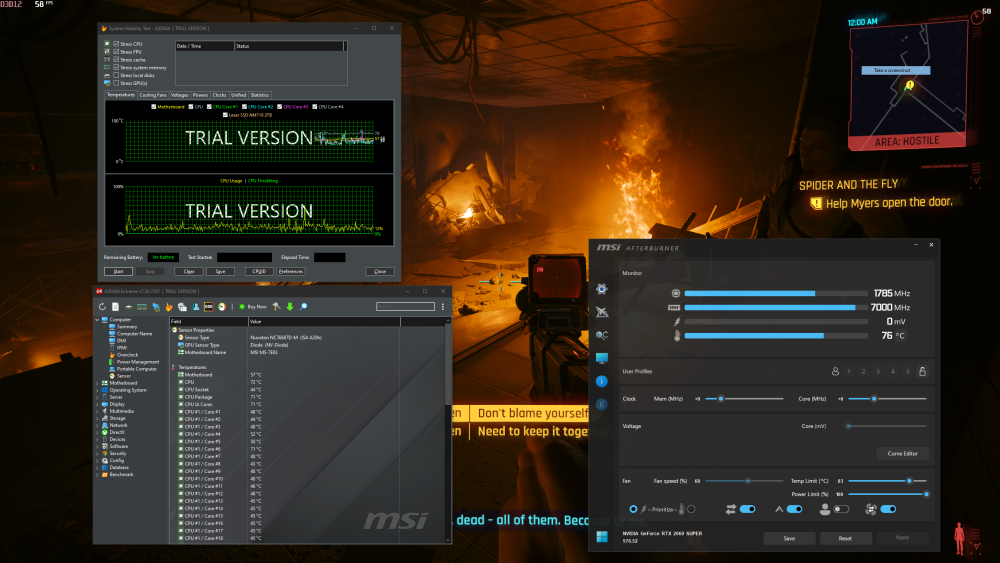Expand the Storage tree node
Screen dimensions: 1000x563
[98, 418]
